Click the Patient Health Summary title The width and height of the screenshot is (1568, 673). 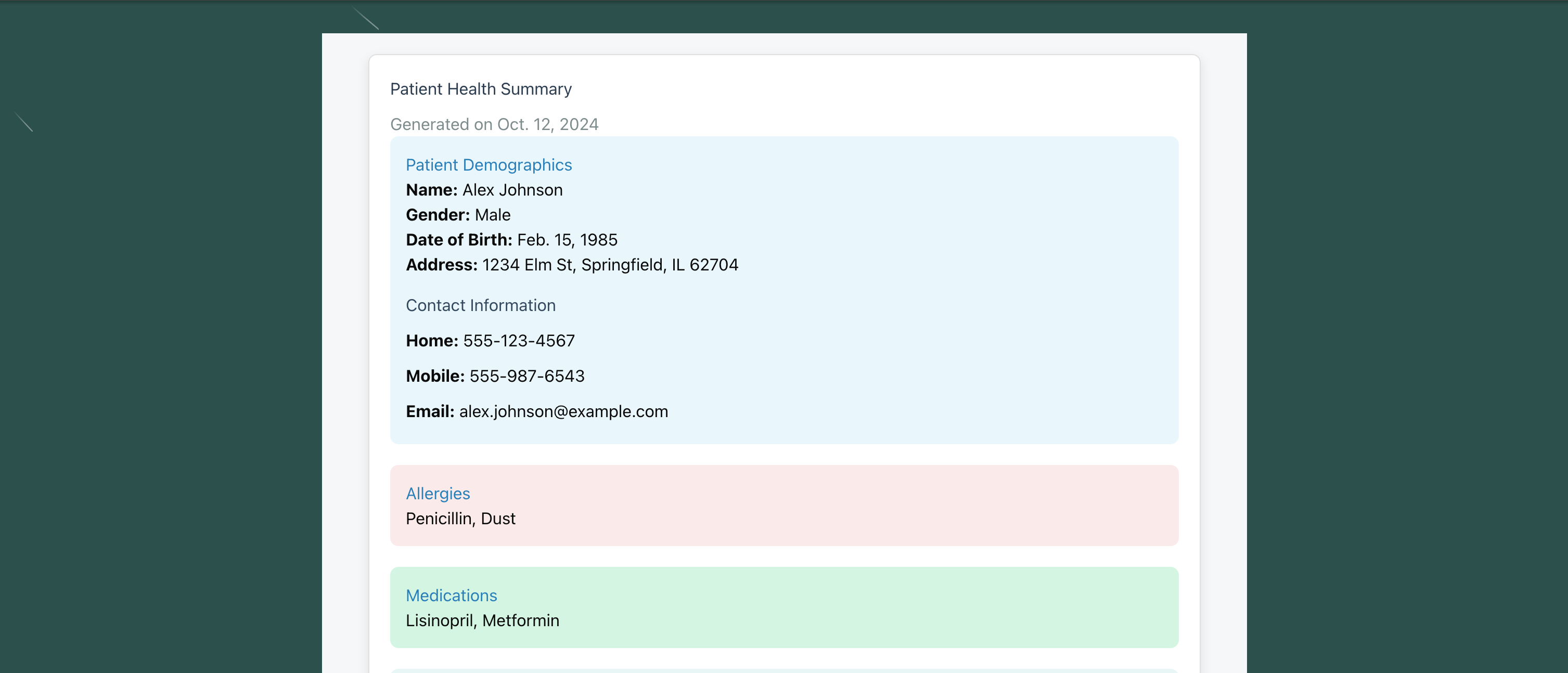pos(480,89)
